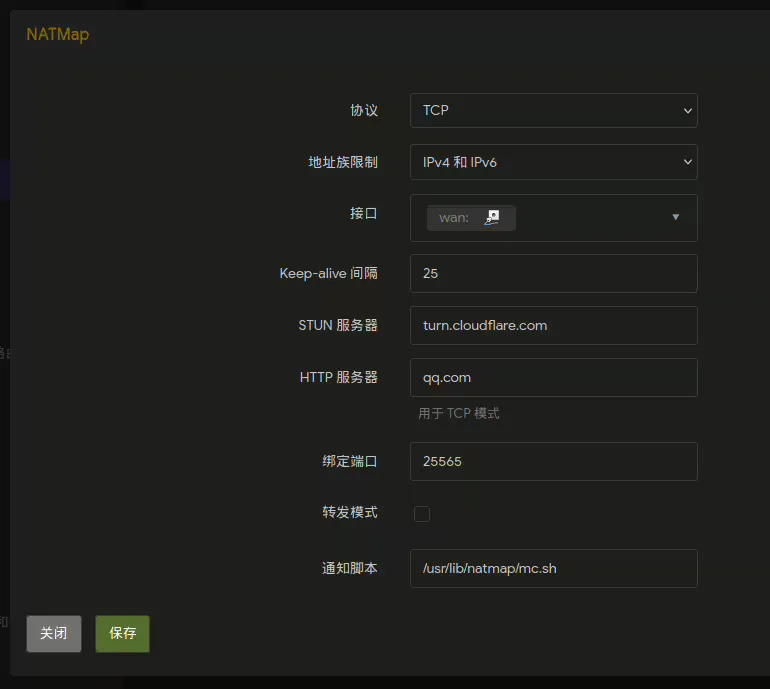Screen dimensions: 770x689
Task: Click the 通知脚本 field with mc.sh path
Action: (x=553, y=568)
